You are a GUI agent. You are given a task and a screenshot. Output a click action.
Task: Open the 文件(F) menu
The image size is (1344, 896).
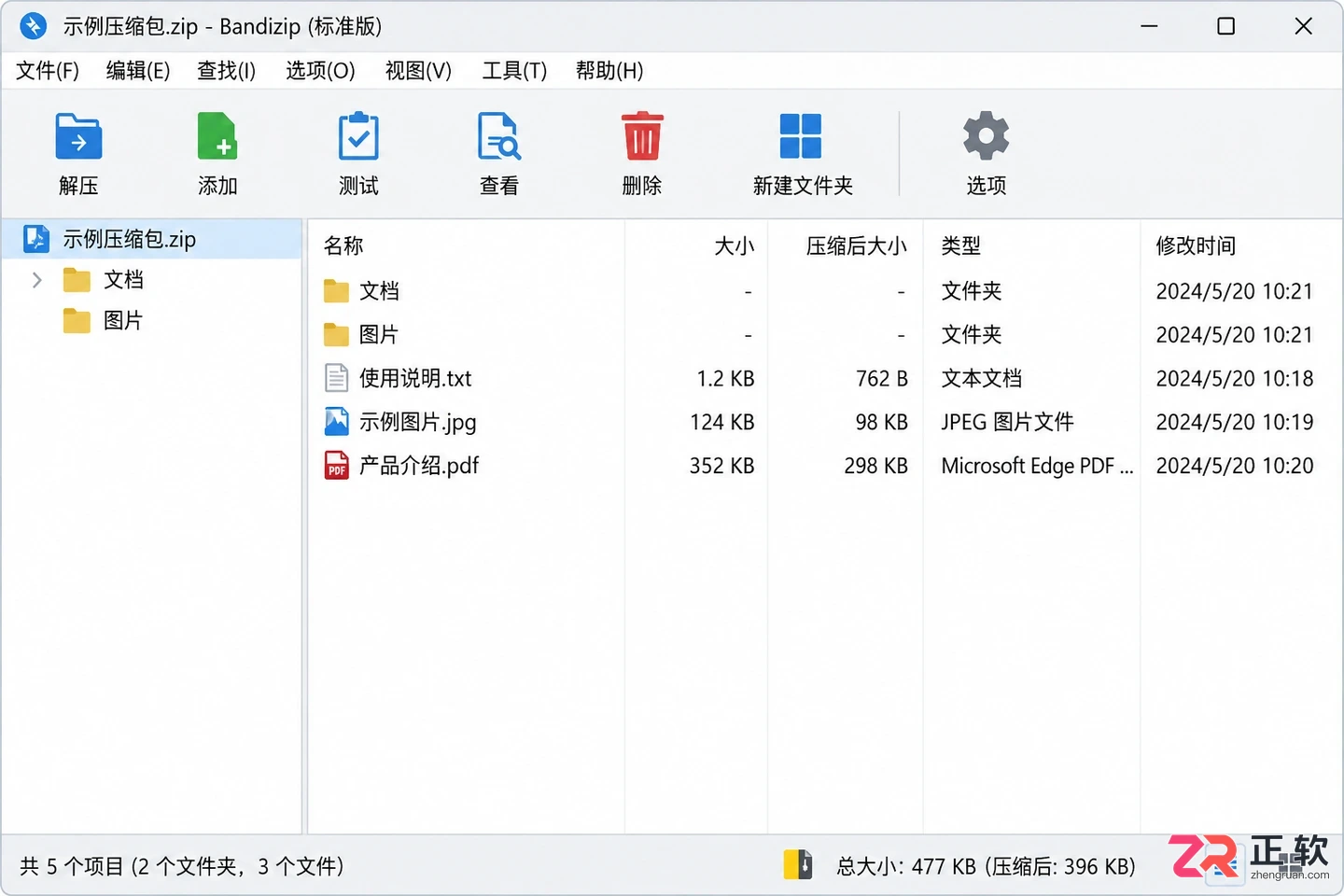point(48,71)
